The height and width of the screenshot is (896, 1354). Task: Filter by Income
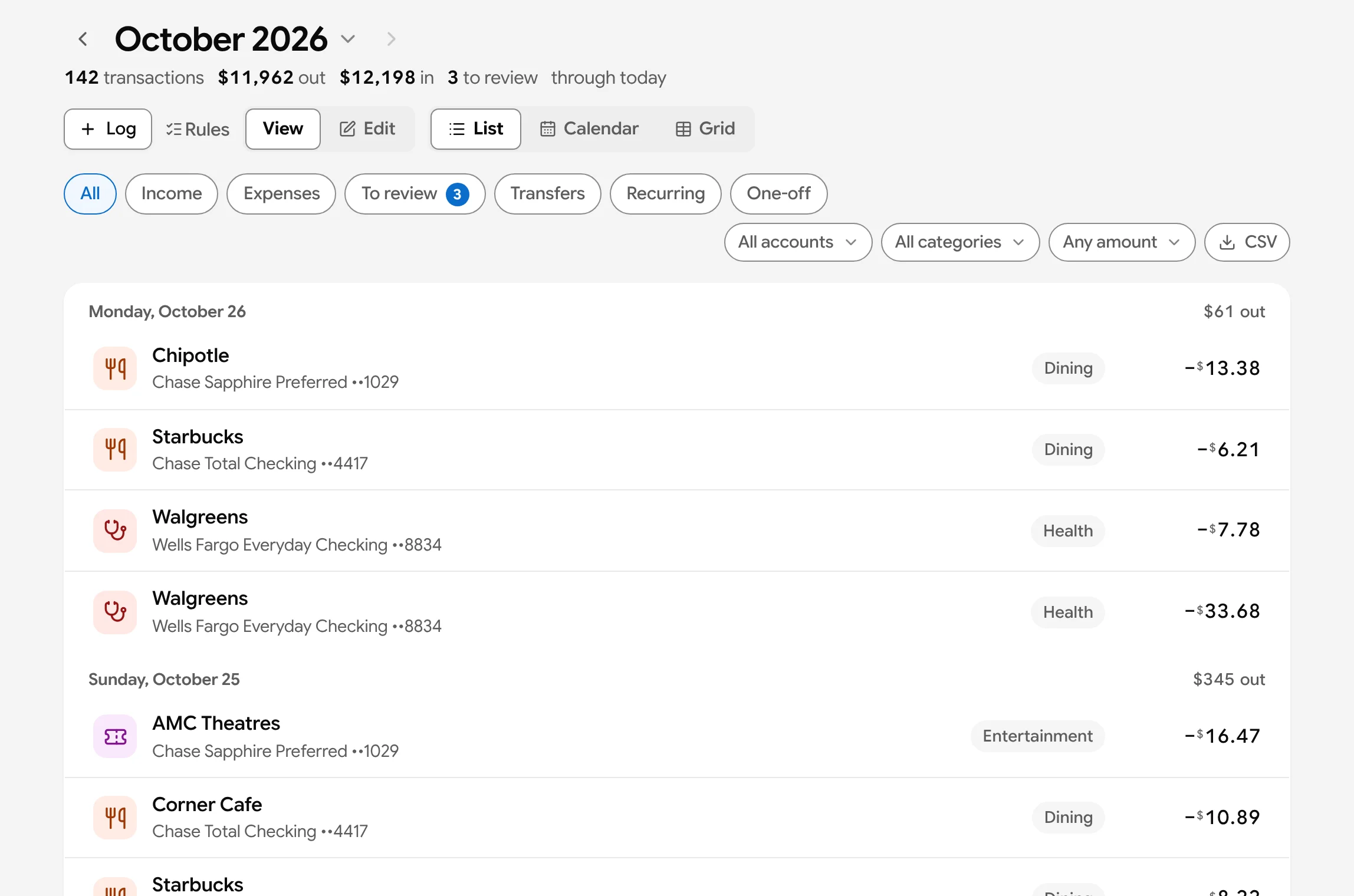(172, 194)
